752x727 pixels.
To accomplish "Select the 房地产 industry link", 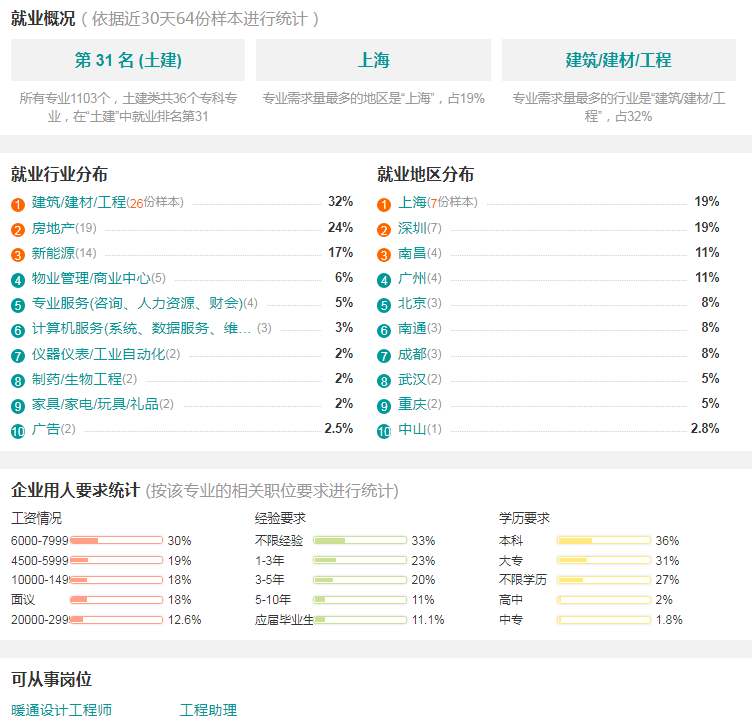I will [x=53, y=228].
